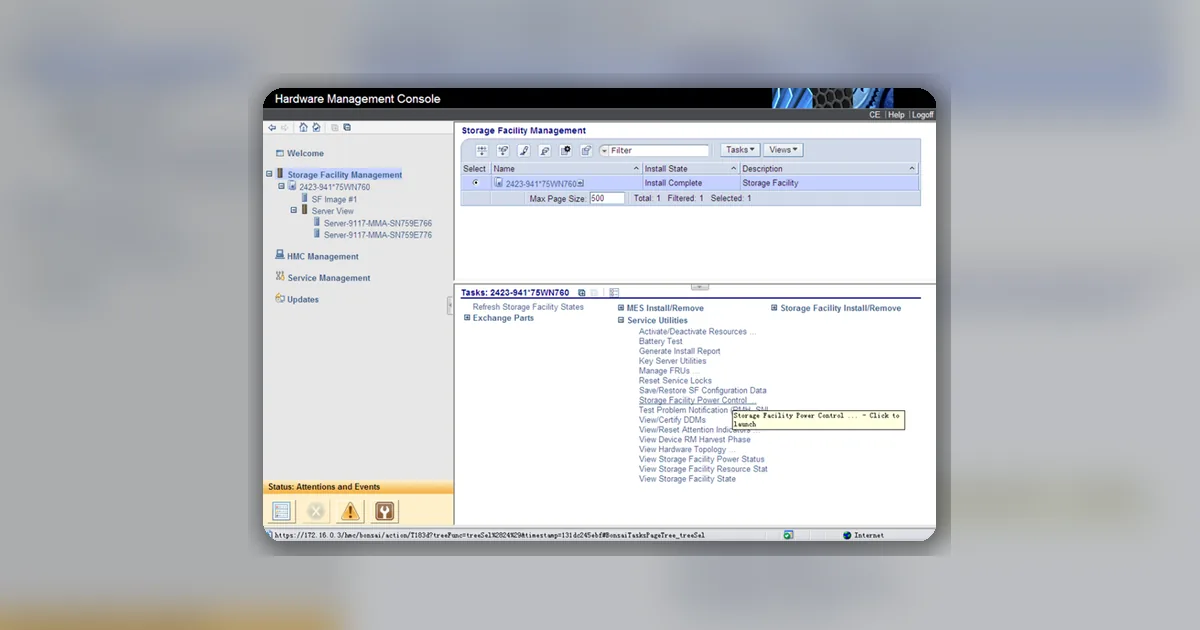1200x630 pixels.
Task: Click the yellow warning triangle attention icon
Action: [x=350, y=511]
